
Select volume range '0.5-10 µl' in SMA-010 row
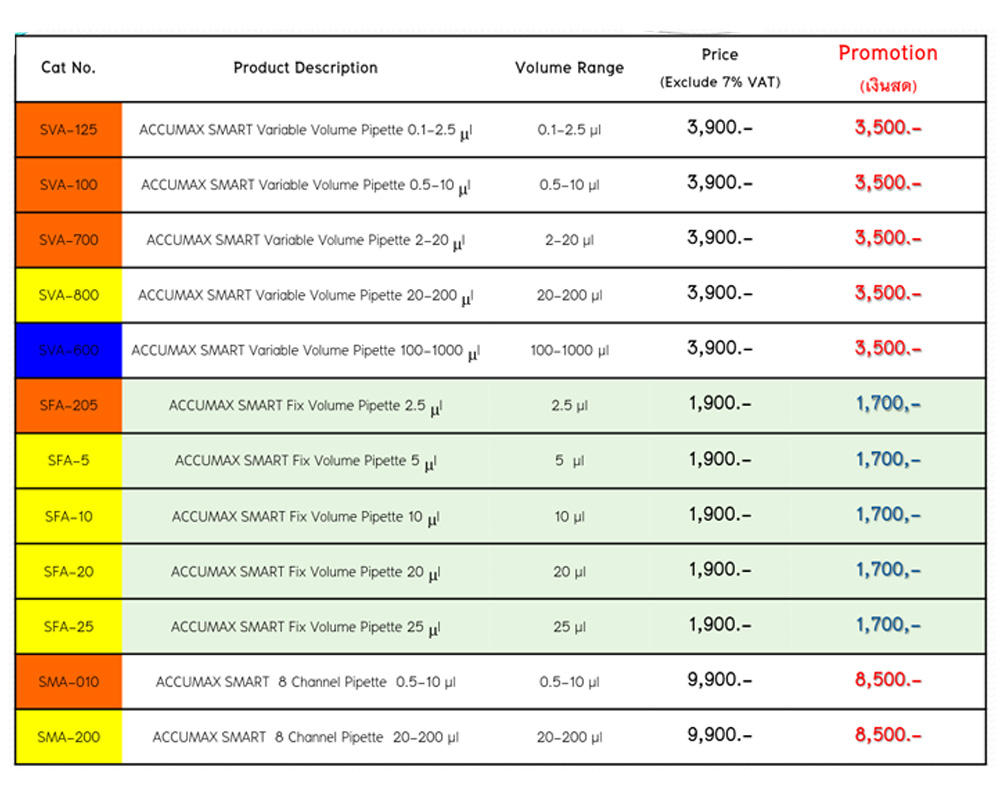(x=570, y=682)
